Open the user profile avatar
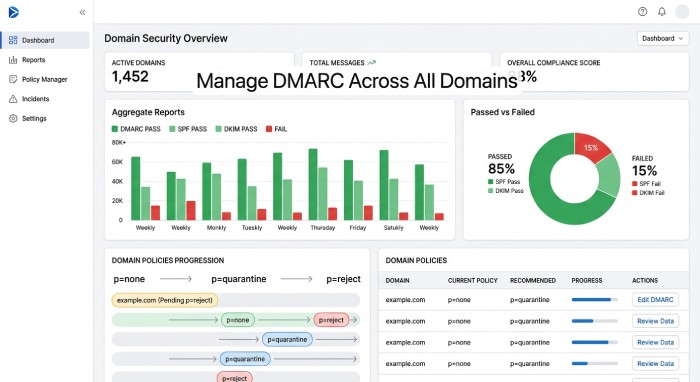Screen dimensions: 700x382 pyautogui.click(x=682, y=12)
